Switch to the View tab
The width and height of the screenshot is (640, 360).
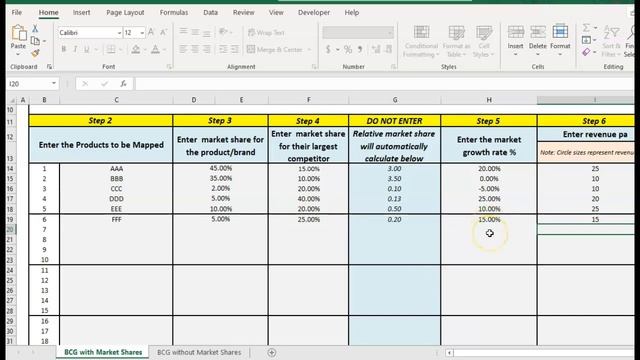point(276,13)
